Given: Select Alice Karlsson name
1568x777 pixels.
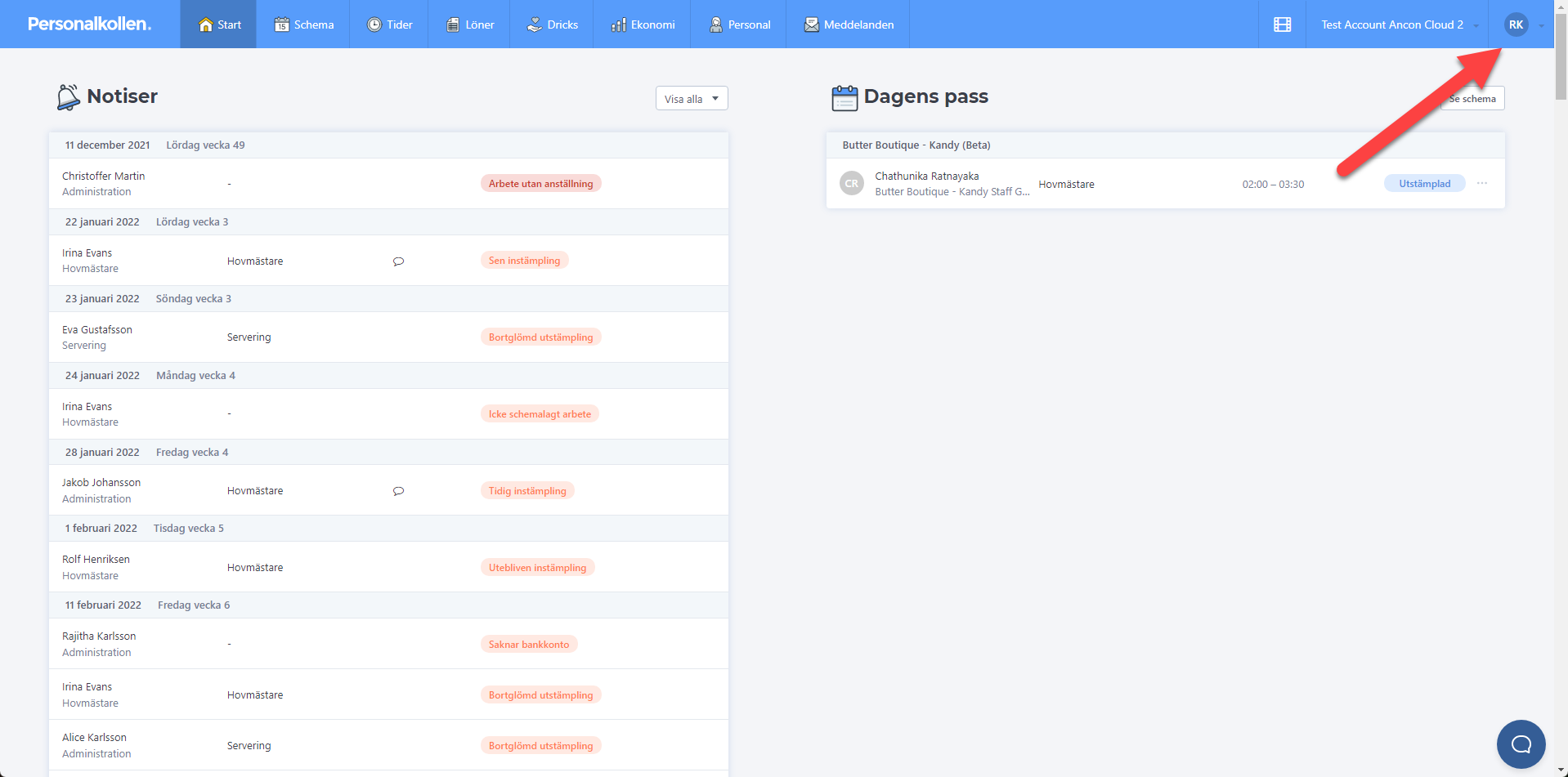Looking at the screenshot, I should click(x=94, y=737).
